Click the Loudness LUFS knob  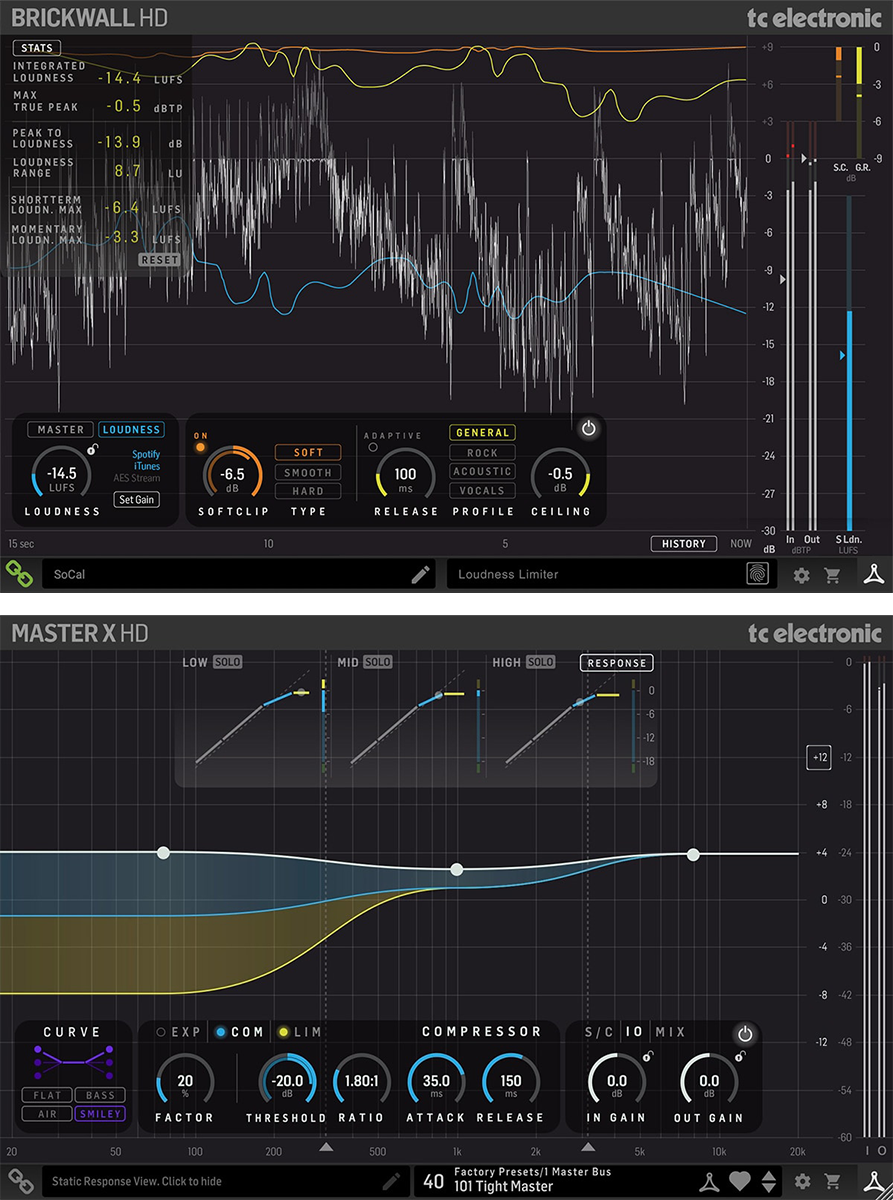62,473
